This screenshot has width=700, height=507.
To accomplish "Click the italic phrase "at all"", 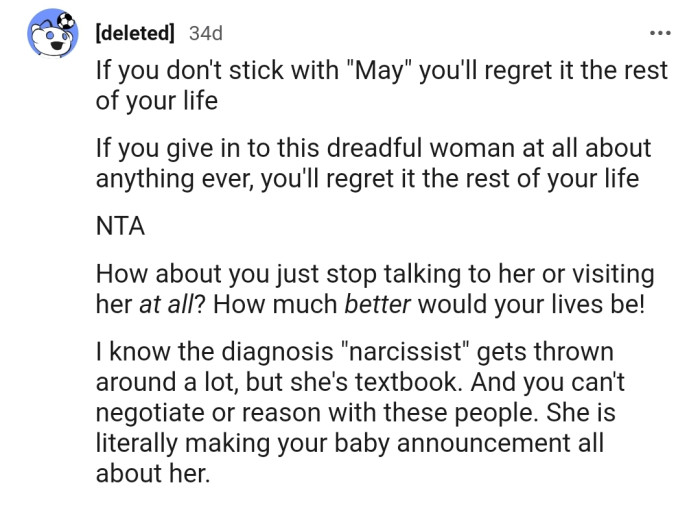I will pyautogui.click(x=165, y=303).
